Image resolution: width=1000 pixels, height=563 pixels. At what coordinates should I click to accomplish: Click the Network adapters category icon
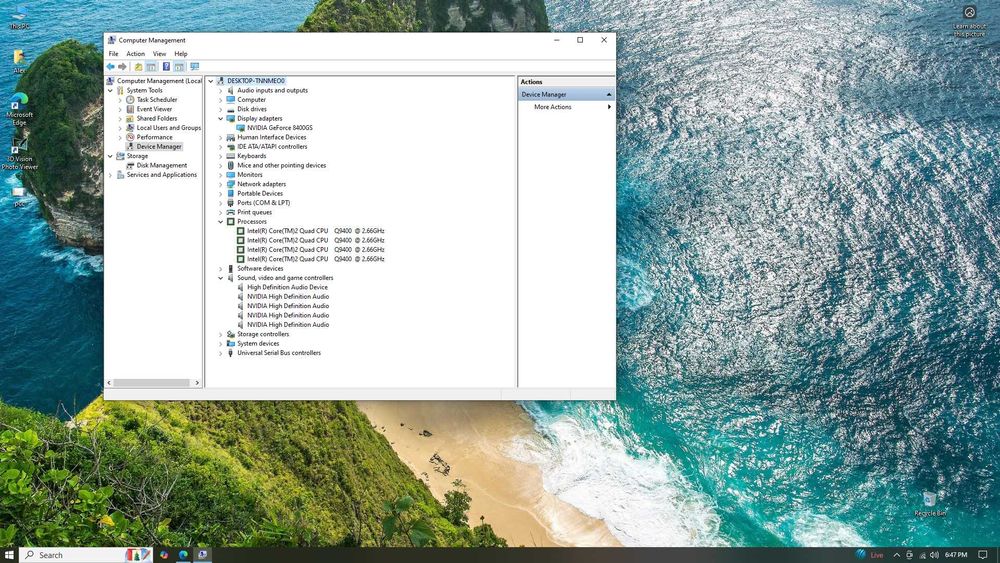tap(230, 184)
